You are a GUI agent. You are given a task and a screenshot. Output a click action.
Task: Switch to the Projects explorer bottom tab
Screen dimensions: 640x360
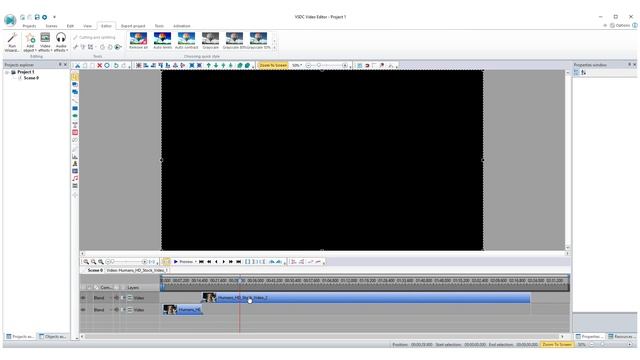(x=20, y=337)
